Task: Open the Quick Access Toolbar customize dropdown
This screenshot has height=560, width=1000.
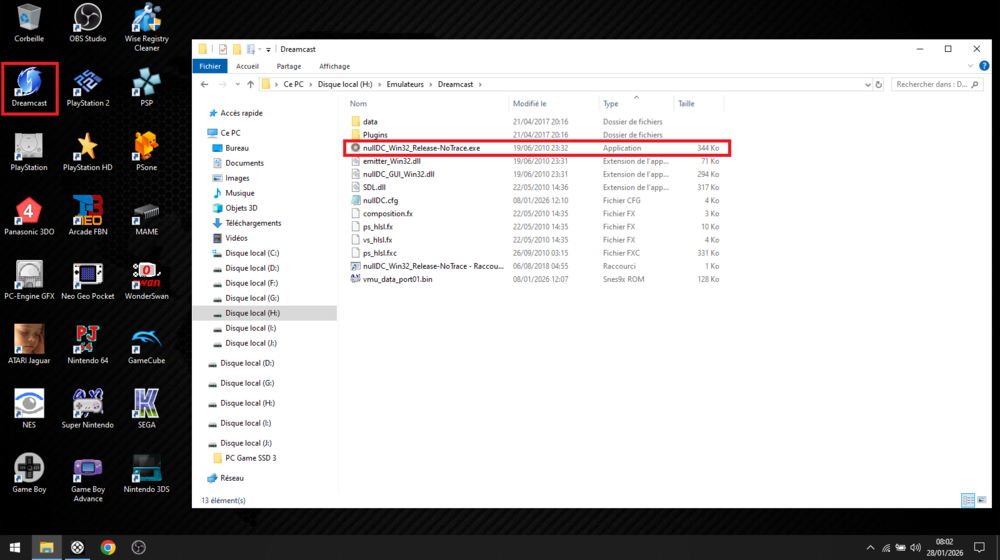Action: (x=268, y=49)
